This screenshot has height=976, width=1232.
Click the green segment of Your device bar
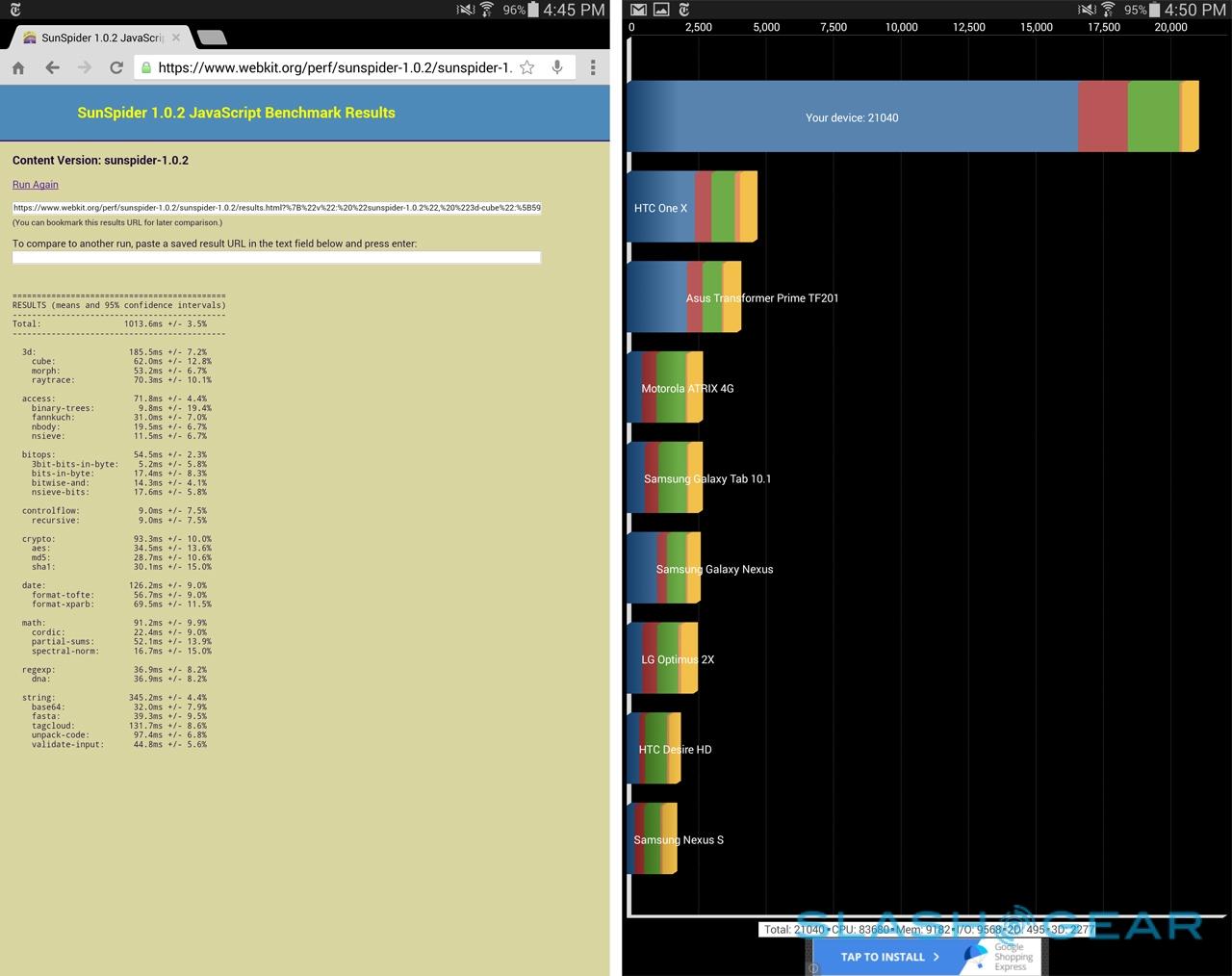(1154, 116)
